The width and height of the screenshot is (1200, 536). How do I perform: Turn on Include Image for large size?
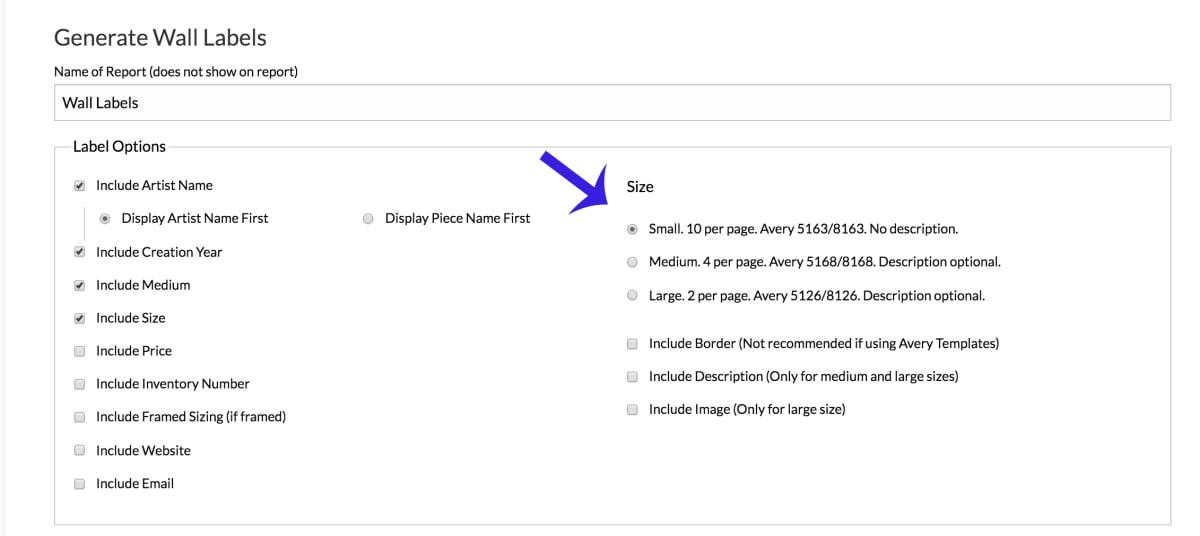(632, 410)
